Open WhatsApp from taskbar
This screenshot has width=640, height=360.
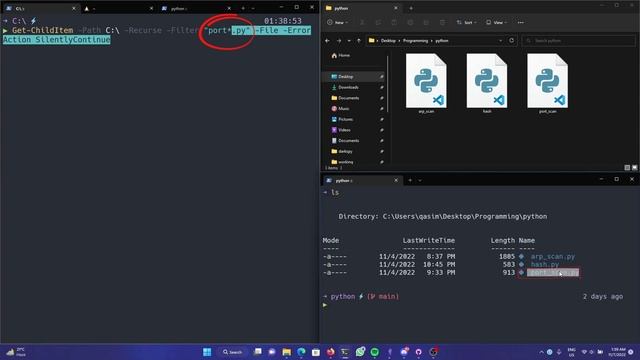pyautogui.click(x=360, y=352)
